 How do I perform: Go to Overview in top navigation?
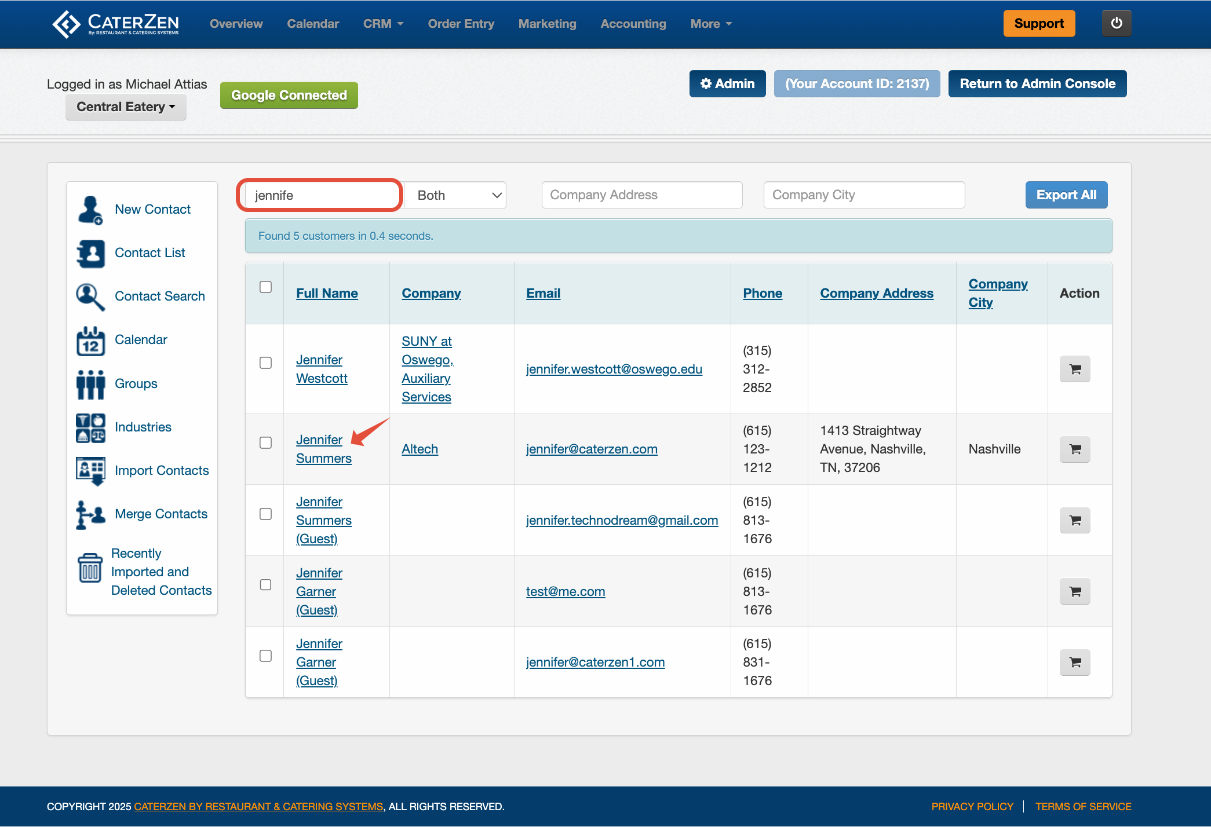236,24
